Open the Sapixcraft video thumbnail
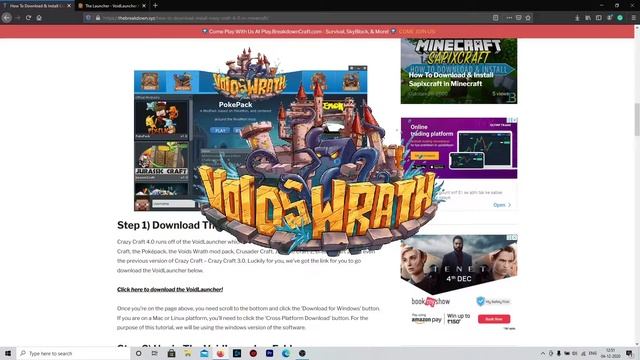Image resolution: width=640 pixels, height=360 pixels. [x=459, y=71]
